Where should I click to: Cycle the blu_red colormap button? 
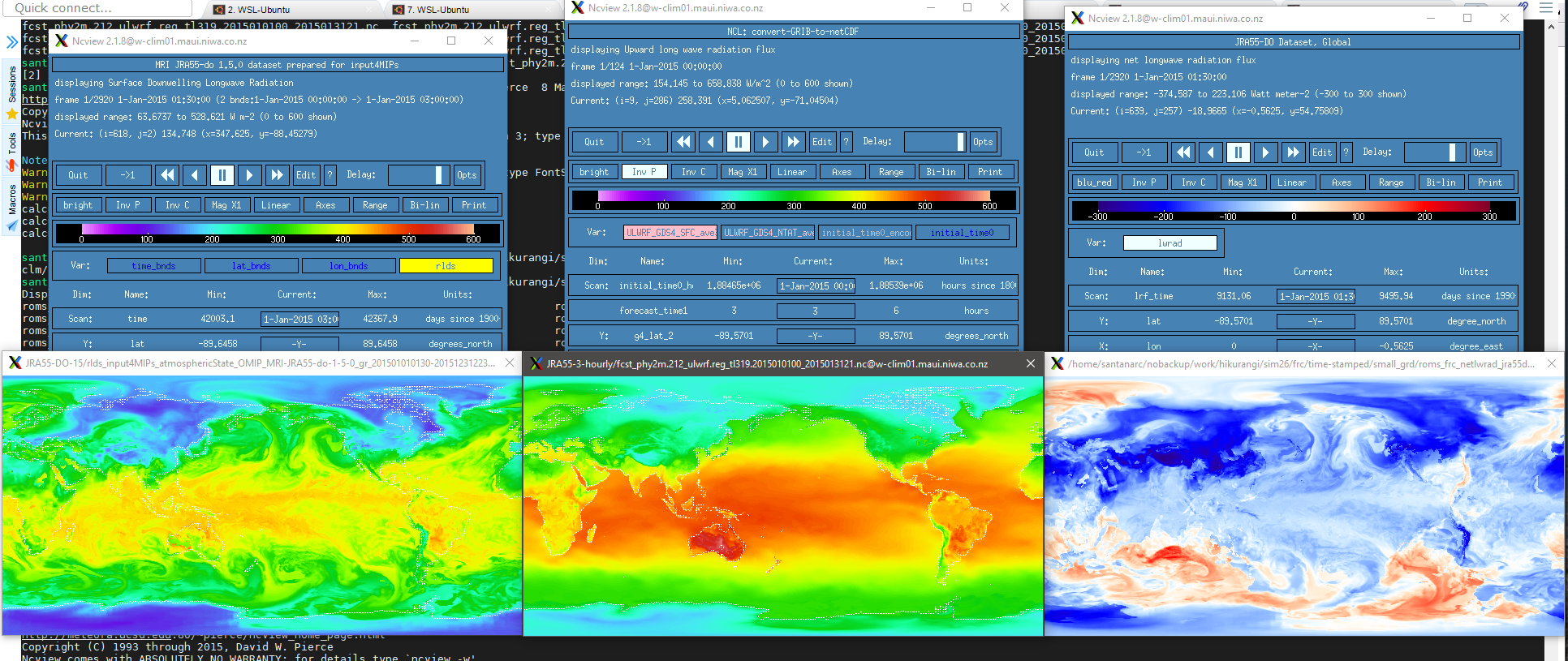[1094, 182]
